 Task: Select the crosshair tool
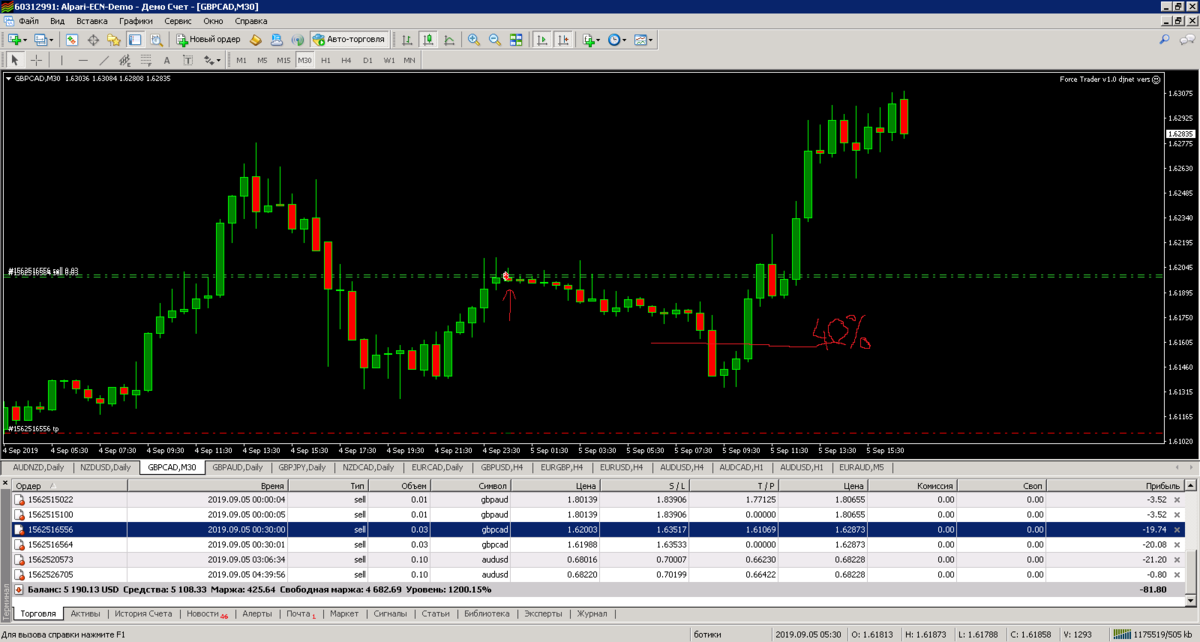36,60
